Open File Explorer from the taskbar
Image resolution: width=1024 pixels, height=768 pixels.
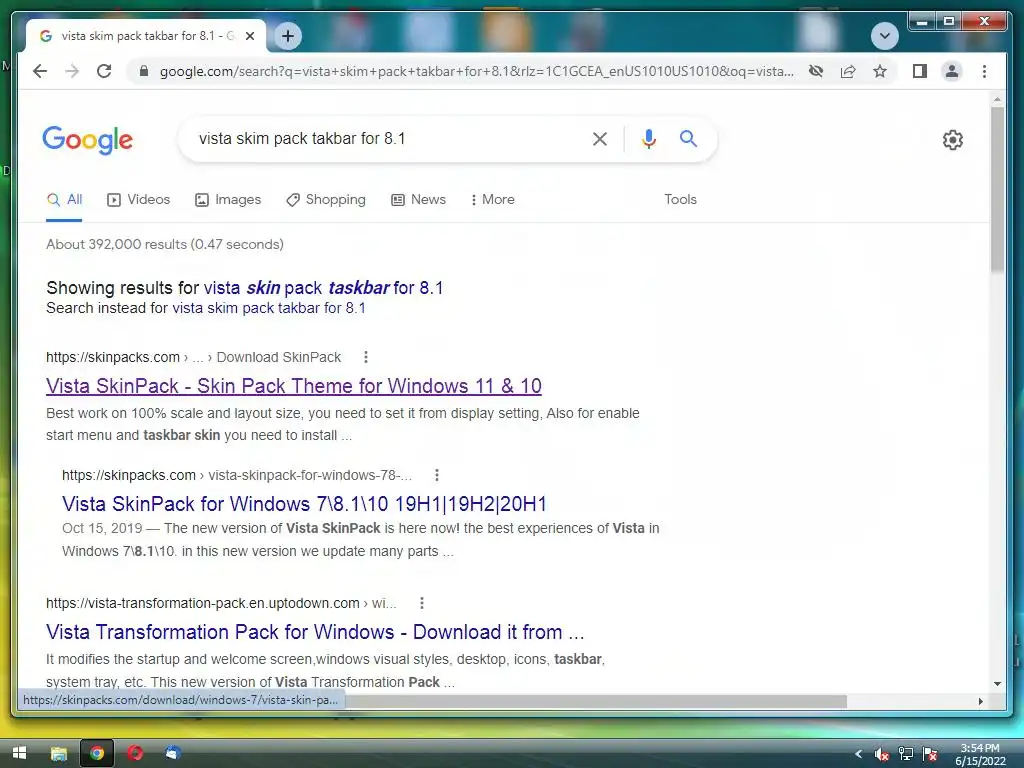pos(59,754)
